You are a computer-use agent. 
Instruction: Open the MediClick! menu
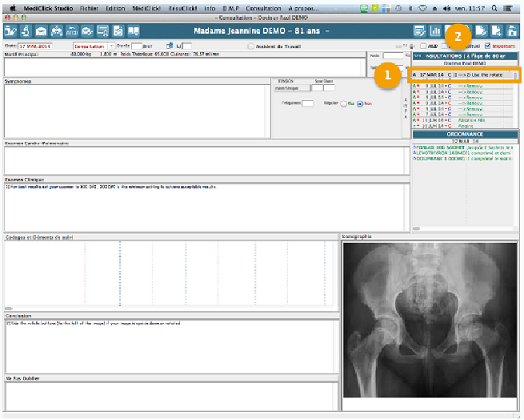(x=146, y=8)
